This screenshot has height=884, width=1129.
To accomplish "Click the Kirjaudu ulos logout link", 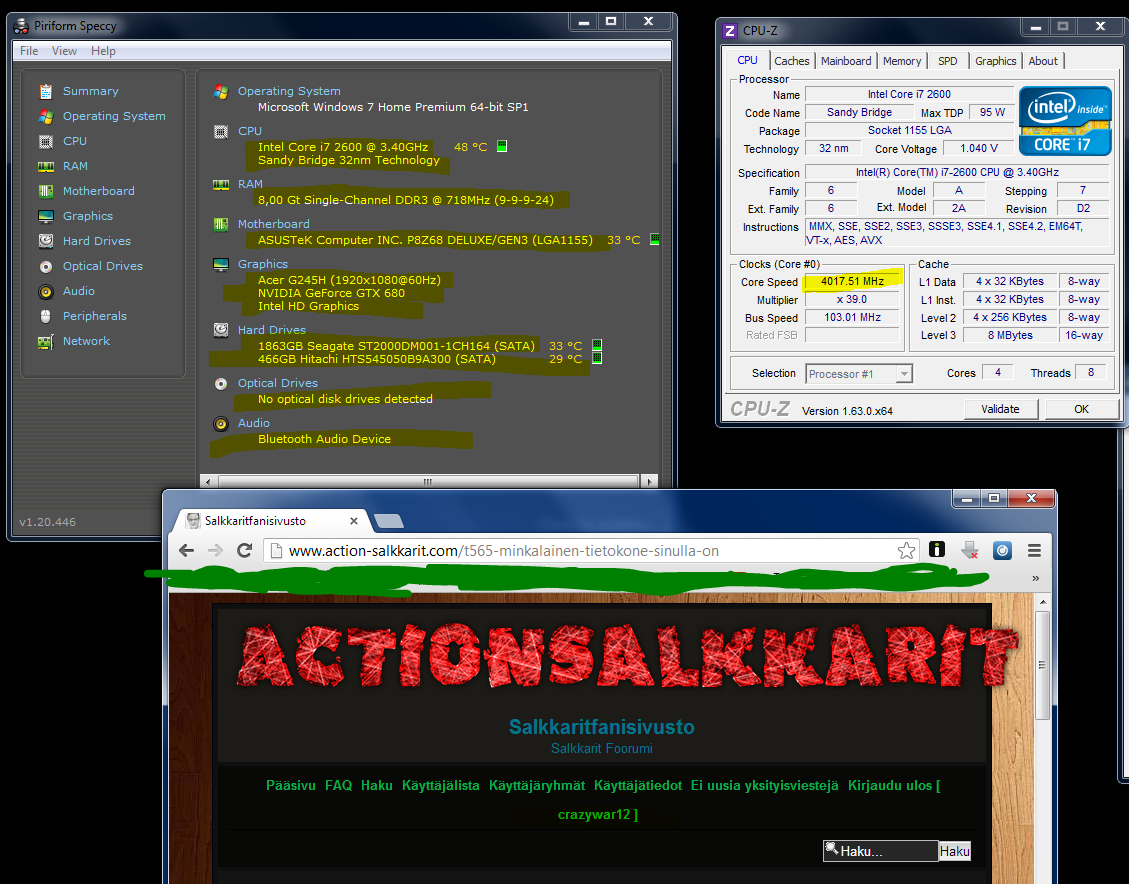I will point(890,785).
